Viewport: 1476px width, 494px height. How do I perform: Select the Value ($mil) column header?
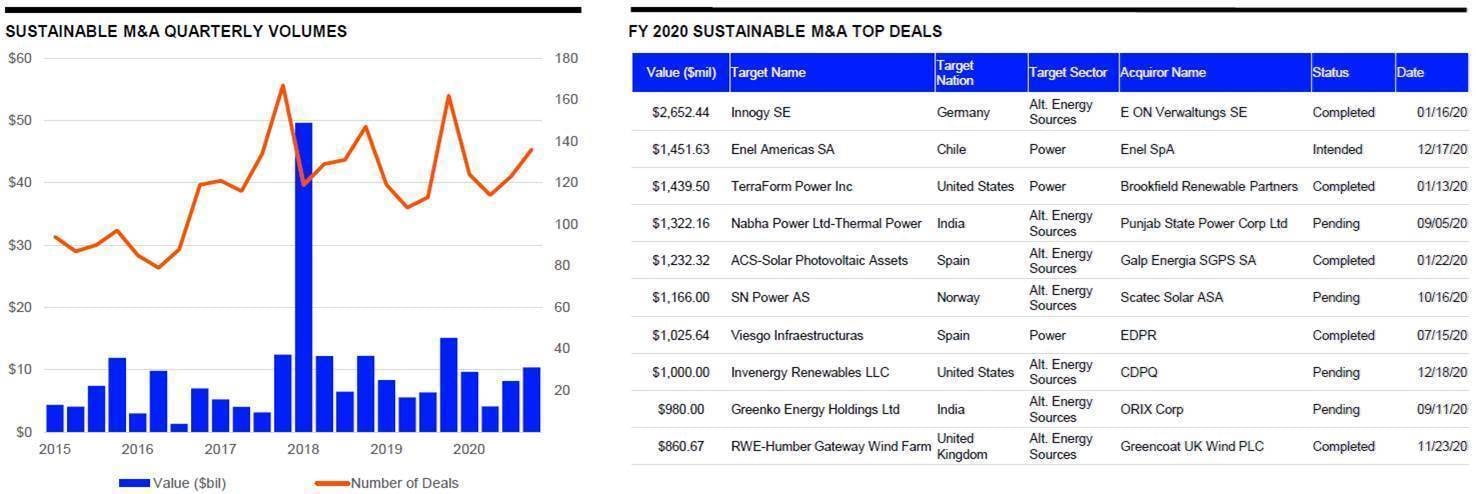pos(681,73)
